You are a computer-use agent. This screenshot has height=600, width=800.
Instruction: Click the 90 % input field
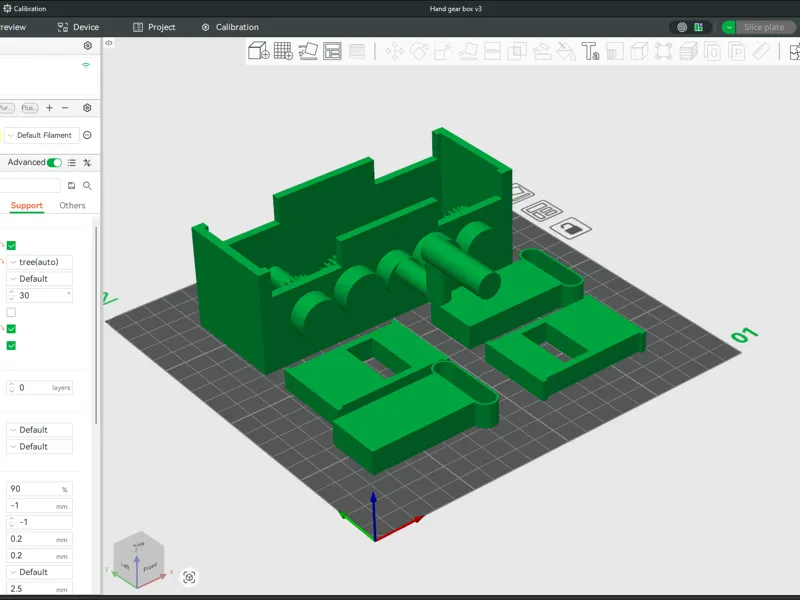pyautogui.click(x=39, y=489)
